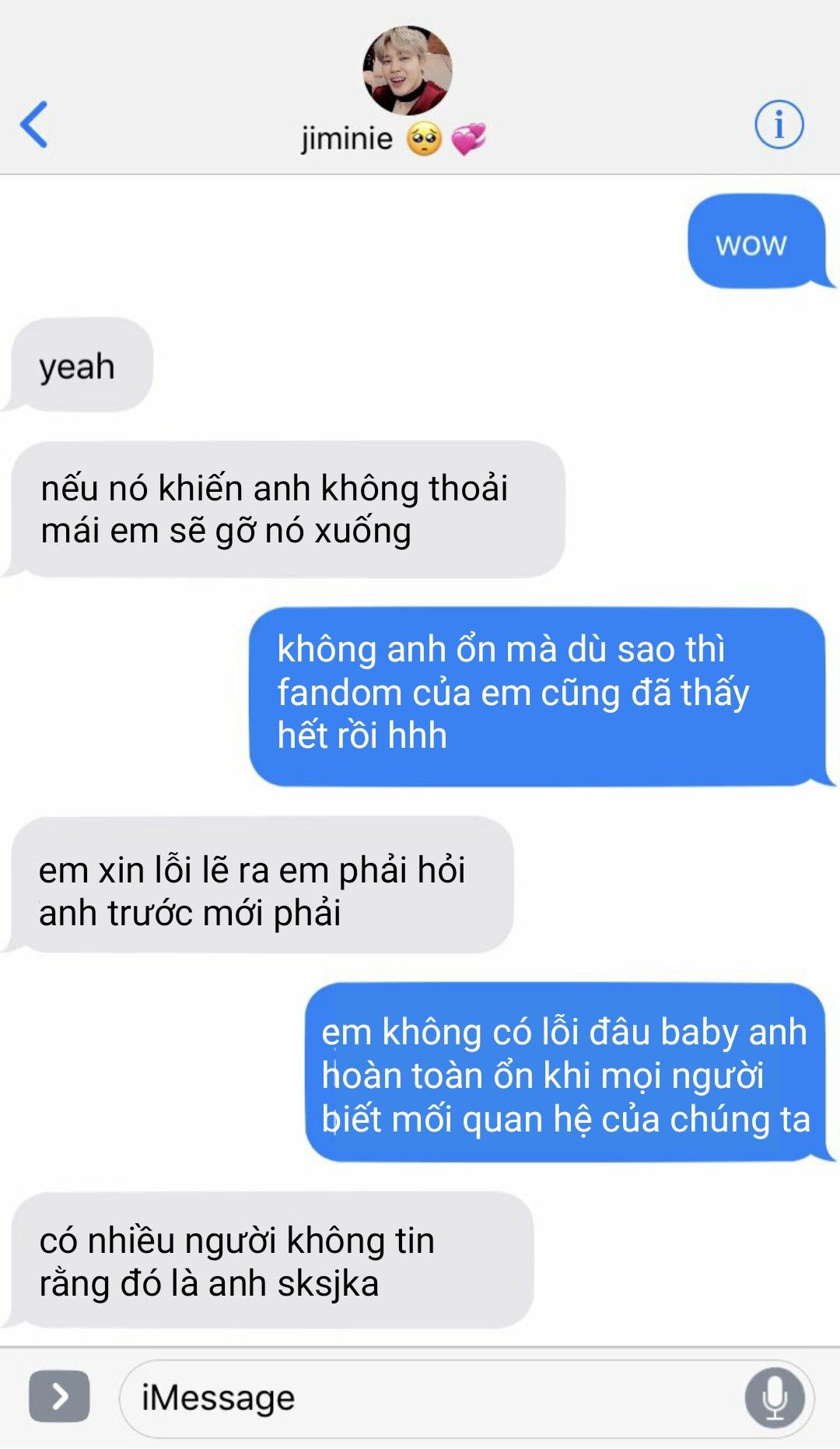Tap the revolving hearts emoji in name
This screenshot has width=840, height=1449.
468,139
